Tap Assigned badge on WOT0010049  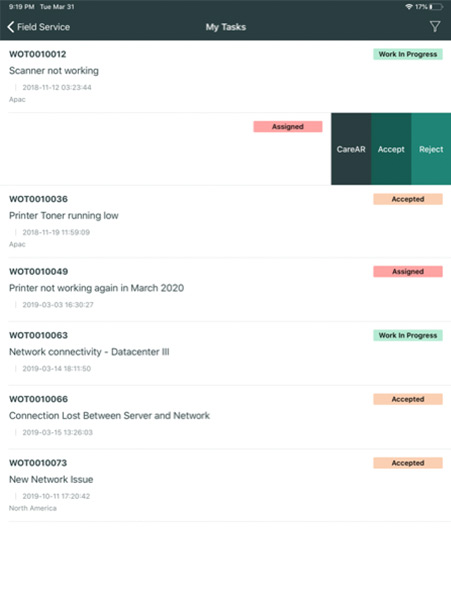click(408, 272)
